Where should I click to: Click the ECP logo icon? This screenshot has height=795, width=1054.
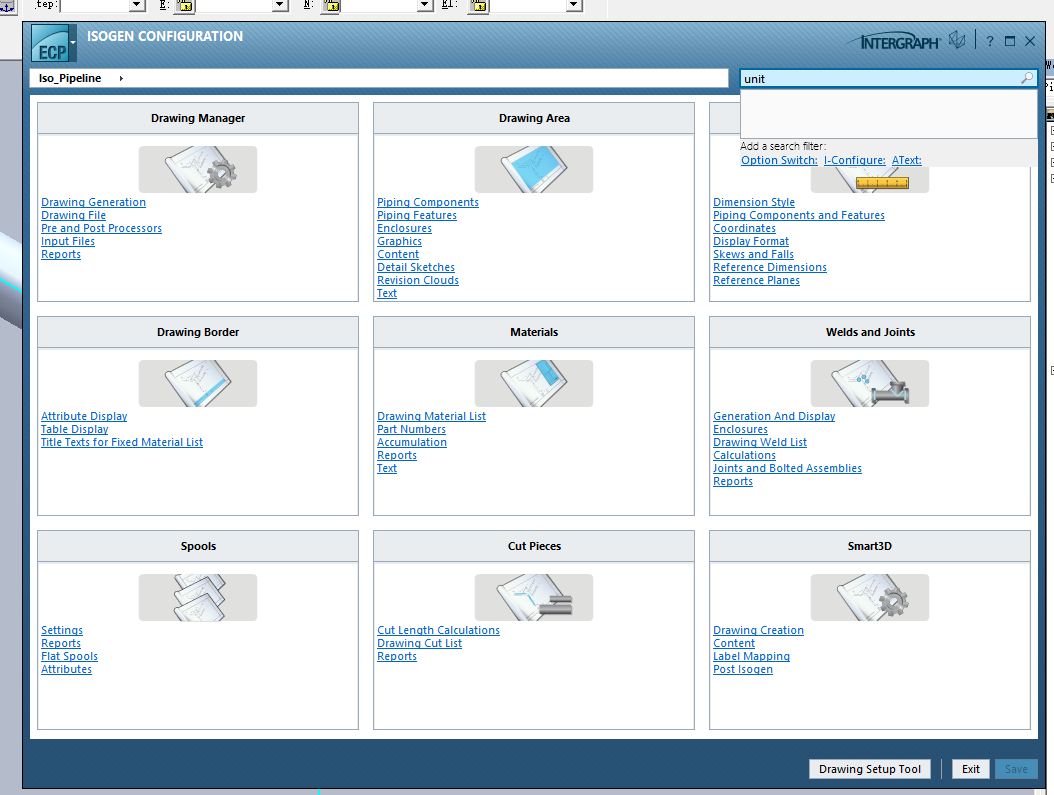(50, 44)
